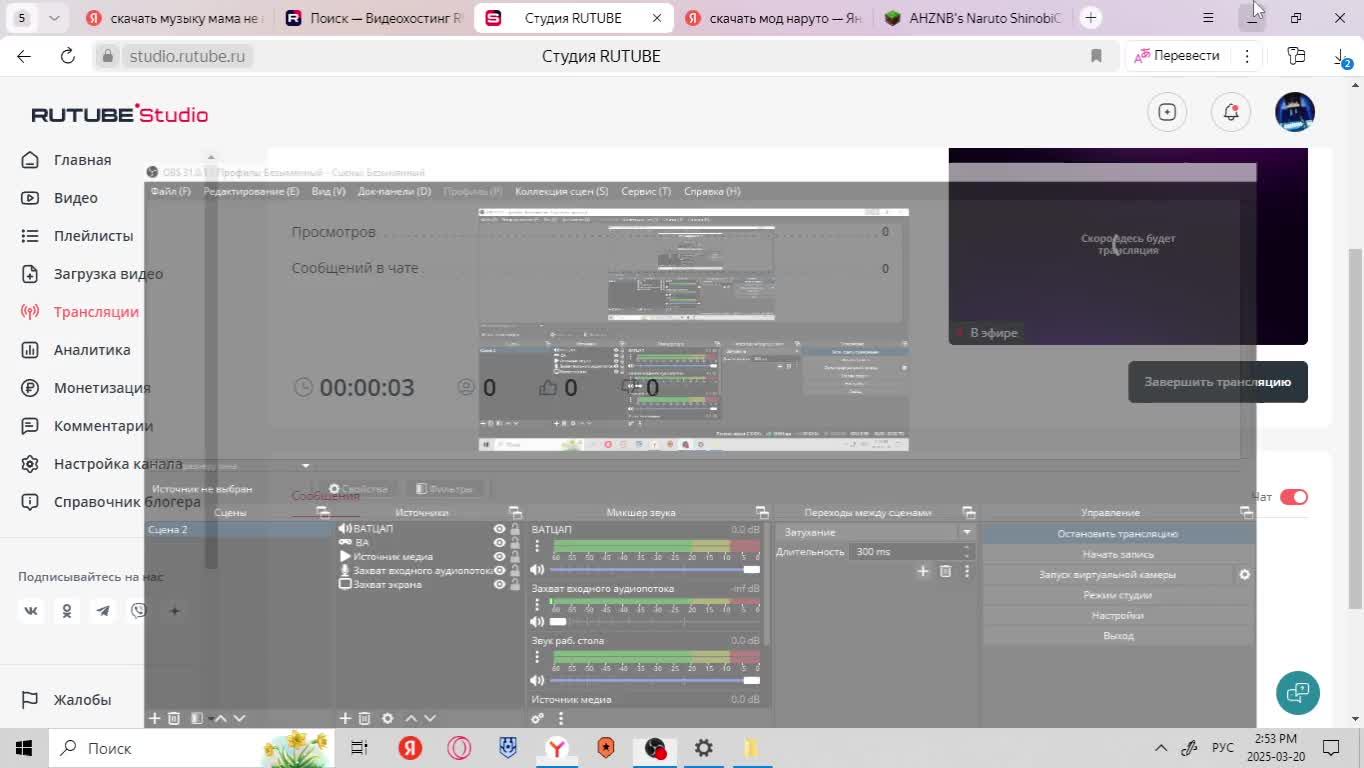
Task: Open browser tab list chevron
Action: (x=54, y=18)
